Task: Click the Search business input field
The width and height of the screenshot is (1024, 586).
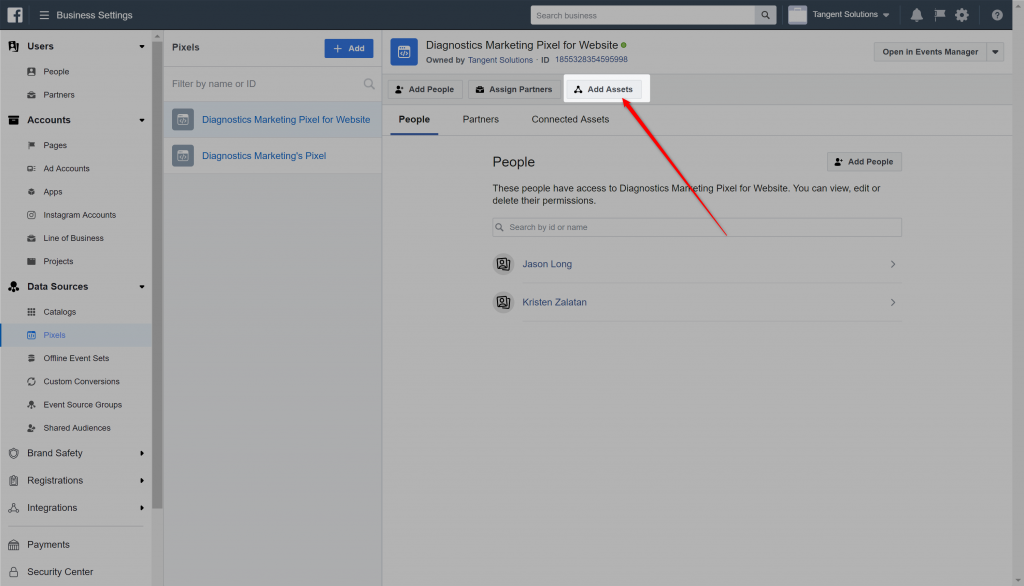Action: [x=643, y=15]
